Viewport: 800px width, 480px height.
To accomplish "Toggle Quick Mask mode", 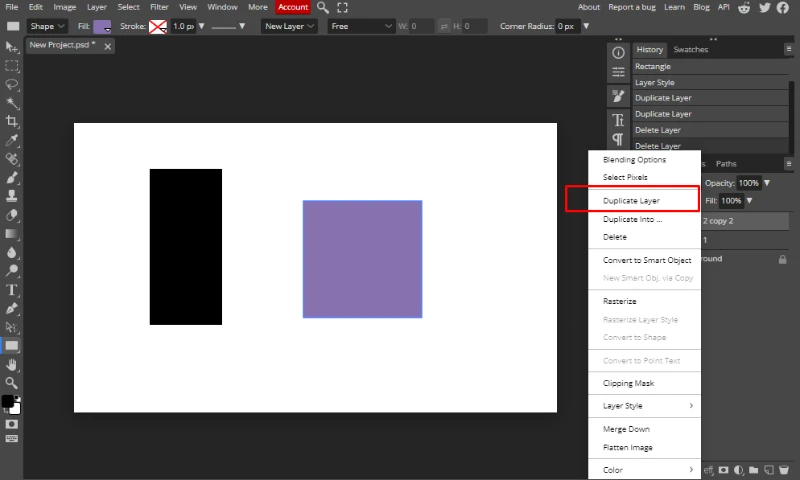I will (x=12, y=424).
